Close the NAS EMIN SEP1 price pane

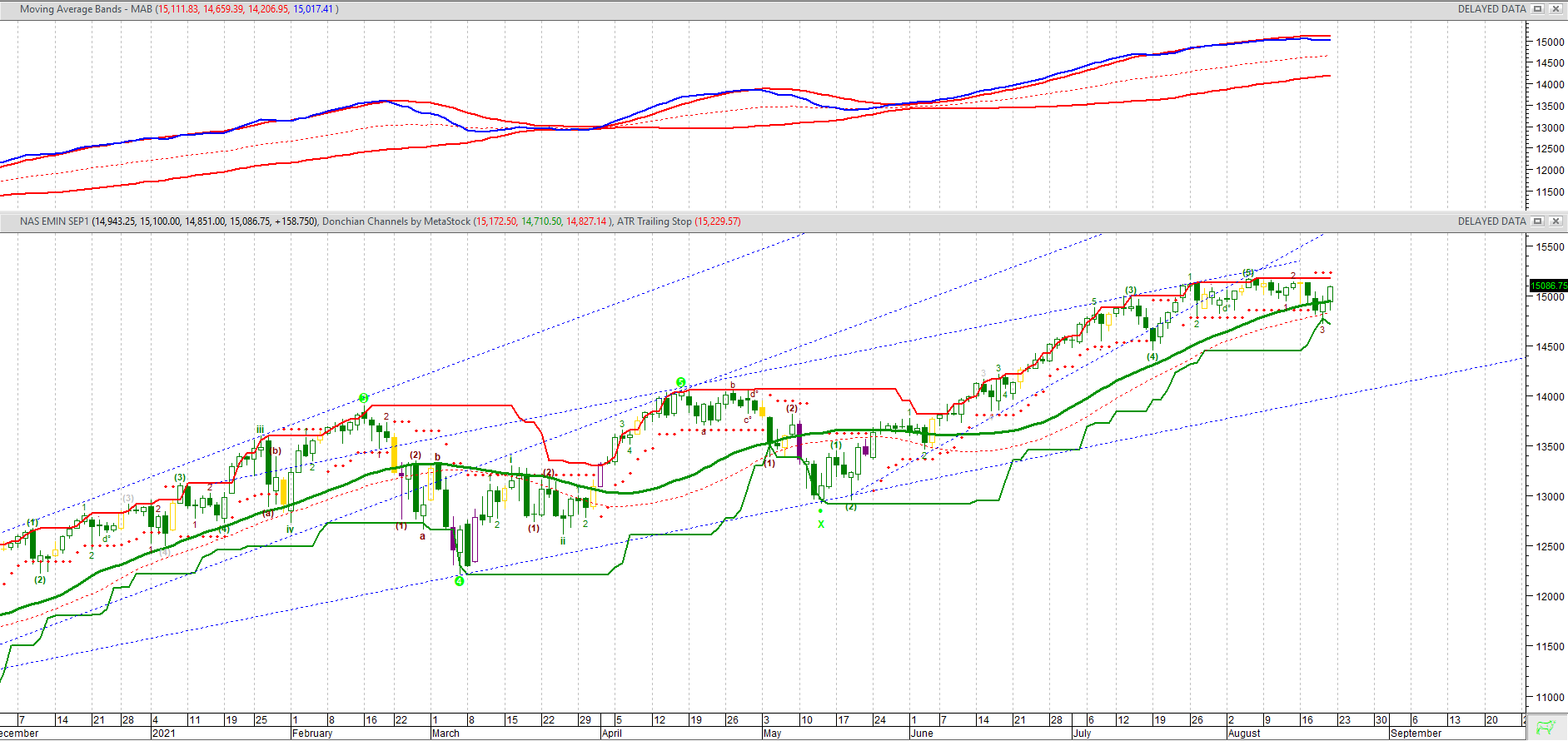pos(1555,221)
